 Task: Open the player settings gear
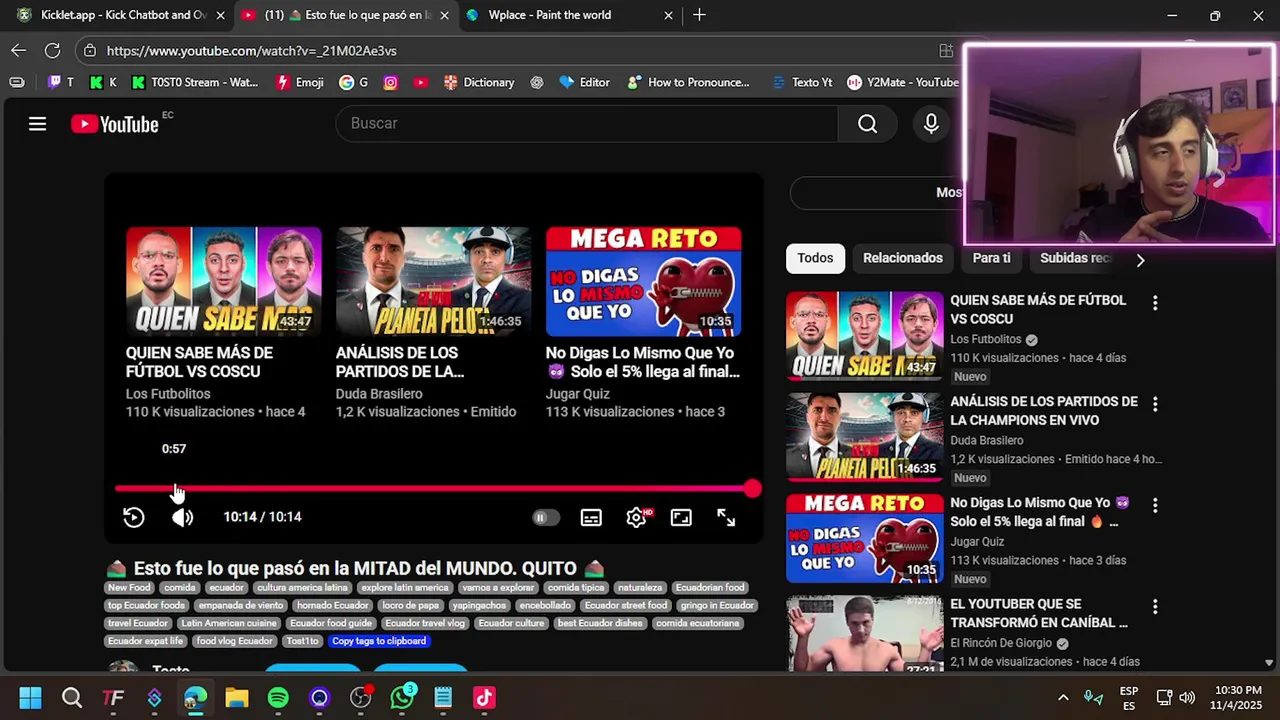point(637,517)
